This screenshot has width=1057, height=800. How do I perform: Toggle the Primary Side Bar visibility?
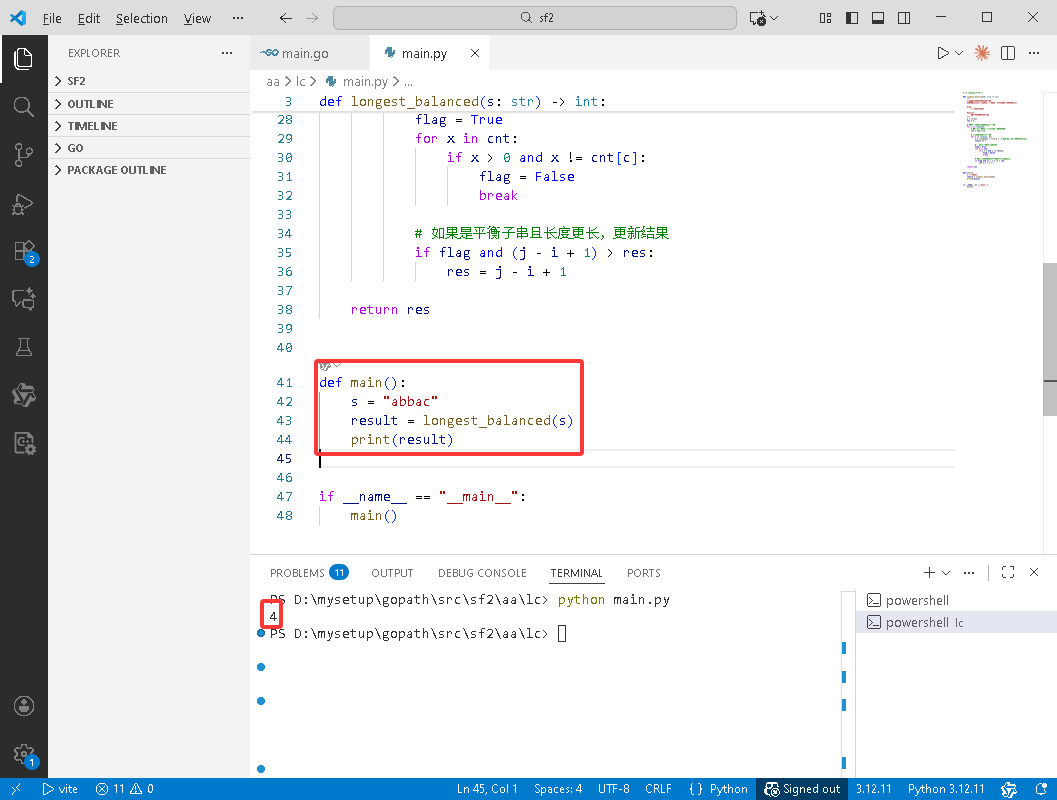(852, 18)
